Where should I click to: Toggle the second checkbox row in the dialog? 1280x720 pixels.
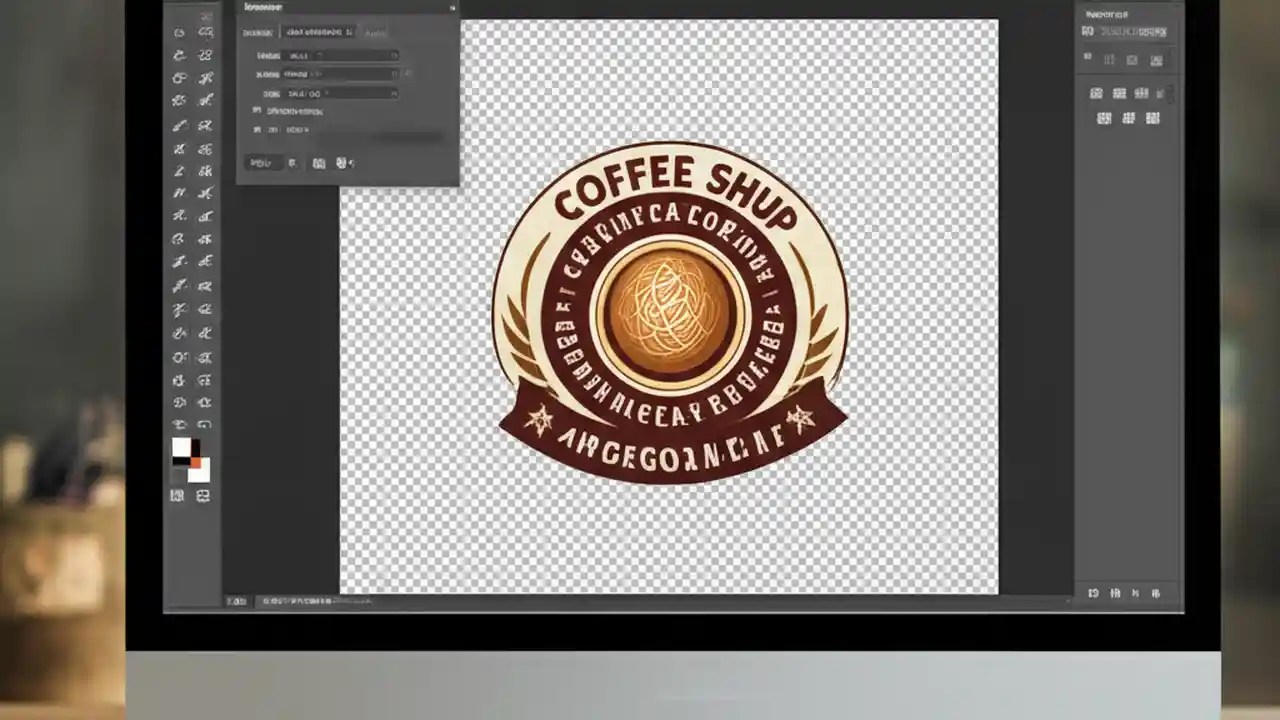coord(258,129)
